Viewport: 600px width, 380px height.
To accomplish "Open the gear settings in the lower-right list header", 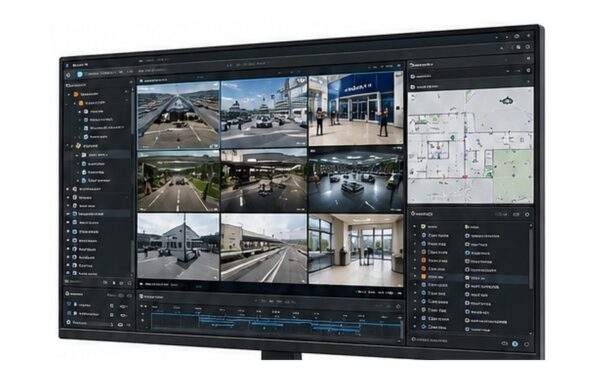I will 527,214.
